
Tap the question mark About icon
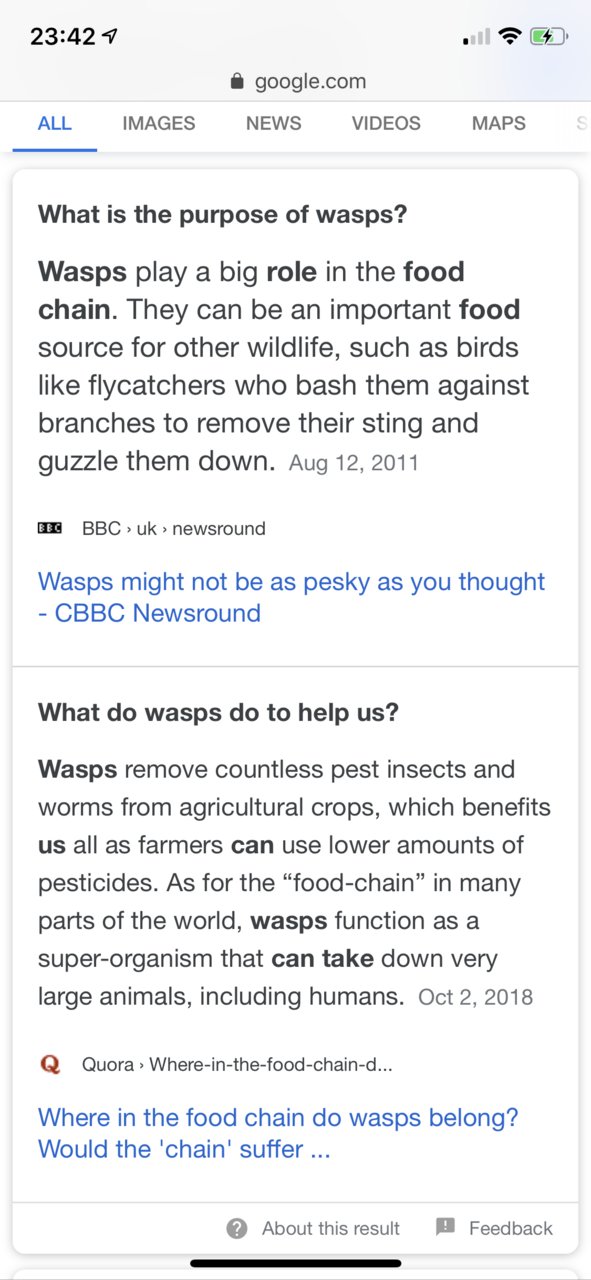[237, 1228]
